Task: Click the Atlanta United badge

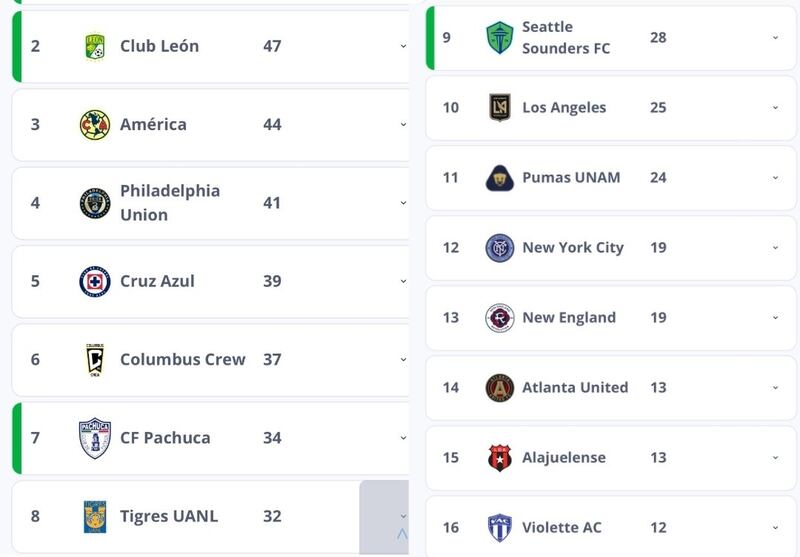Action: pos(499,388)
